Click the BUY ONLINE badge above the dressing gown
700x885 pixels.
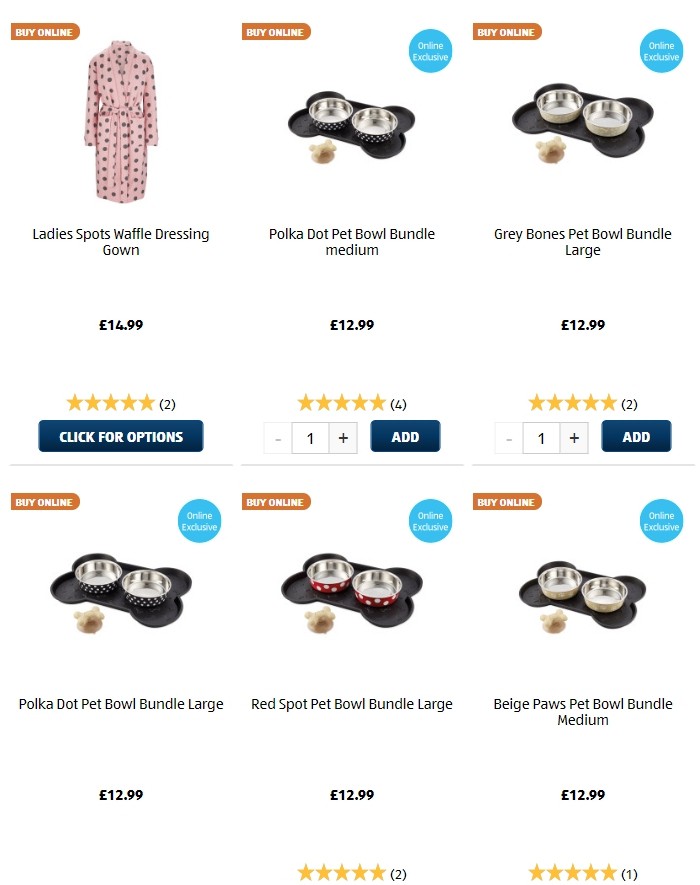(x=44, y=31)
